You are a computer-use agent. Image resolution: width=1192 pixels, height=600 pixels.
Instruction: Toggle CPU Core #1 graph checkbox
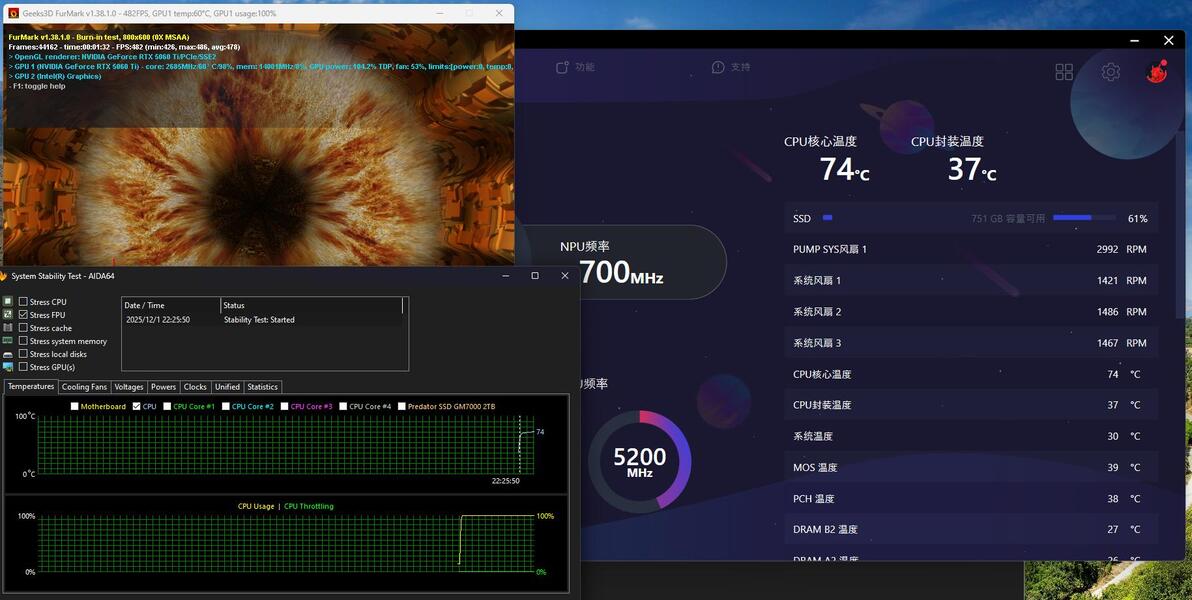(167, 406)
